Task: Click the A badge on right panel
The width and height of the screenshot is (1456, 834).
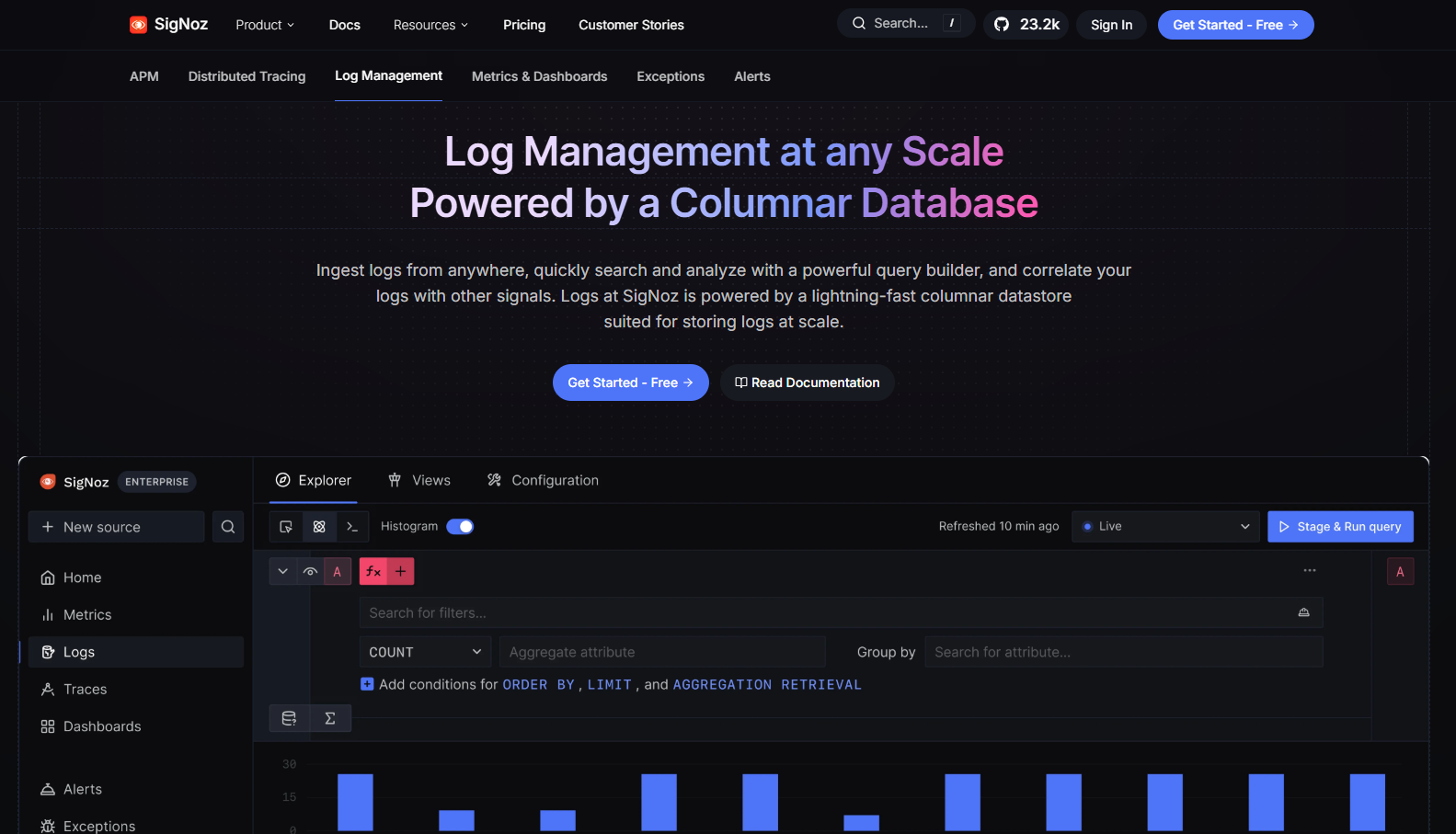Action: coord(1400,572)
